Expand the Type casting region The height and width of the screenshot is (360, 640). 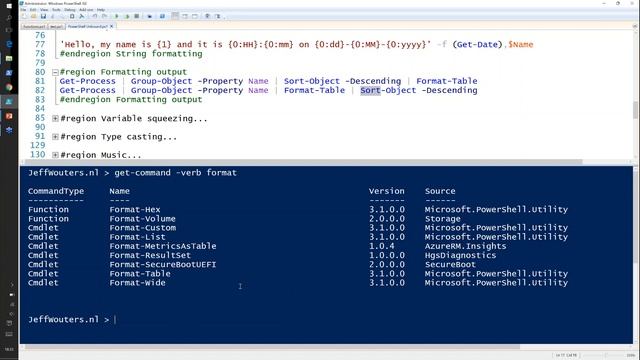[x=55, y=137]
